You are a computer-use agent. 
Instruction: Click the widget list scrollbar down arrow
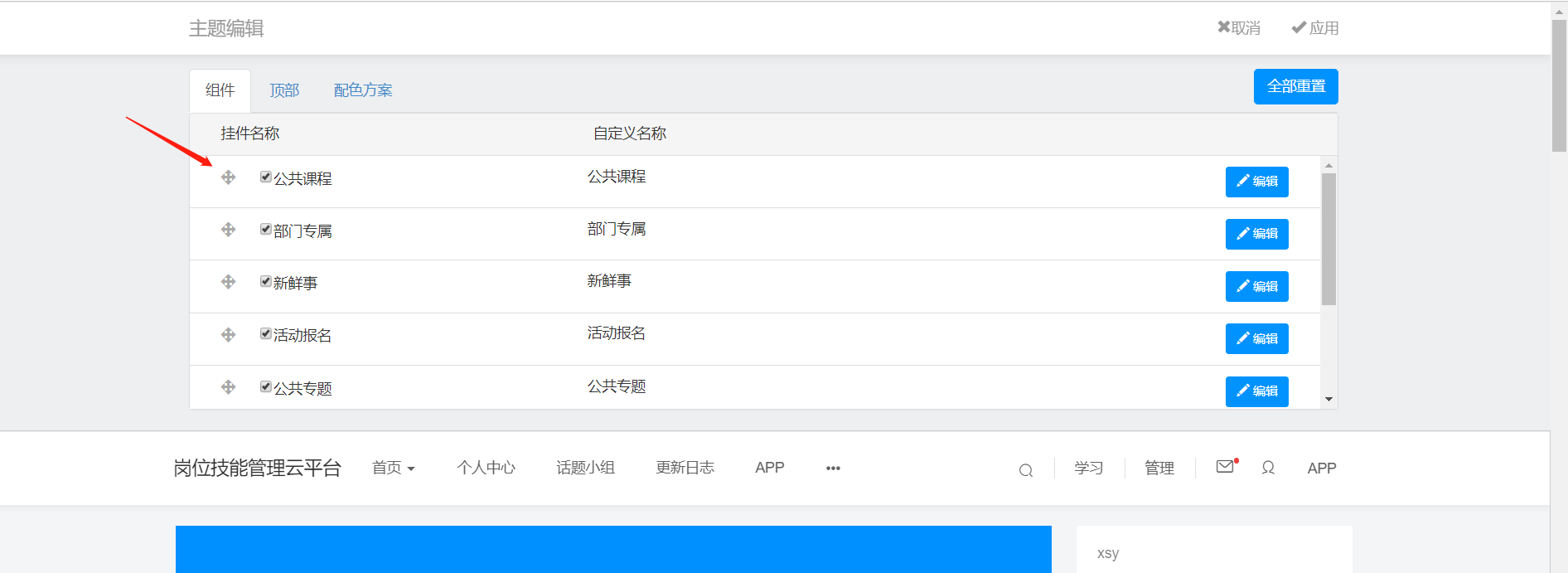click(x=1329, y=400)
